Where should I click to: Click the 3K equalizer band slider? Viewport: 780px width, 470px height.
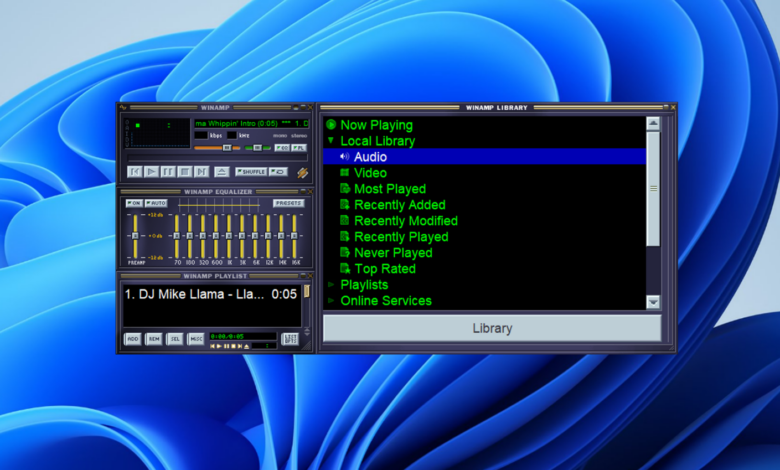pyautogui.click(x=242, y=236)
